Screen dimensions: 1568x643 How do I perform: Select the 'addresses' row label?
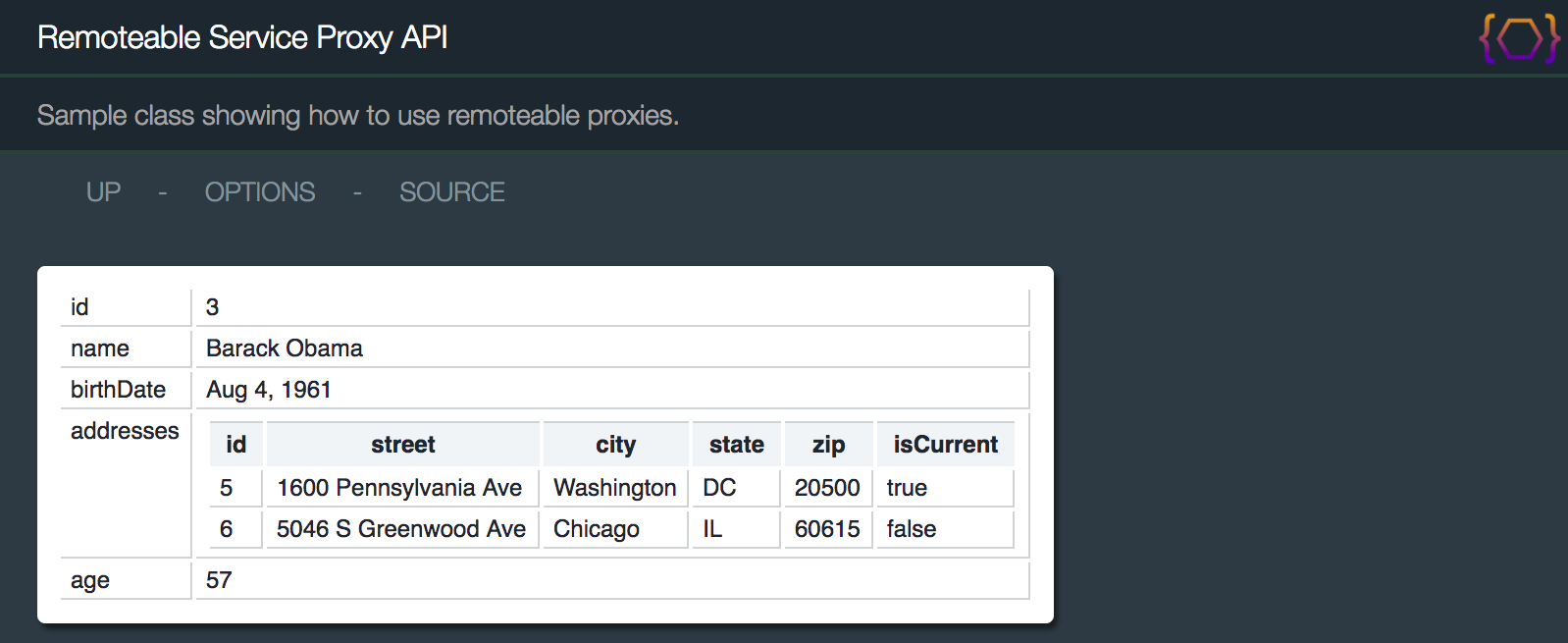click(125, 431)
